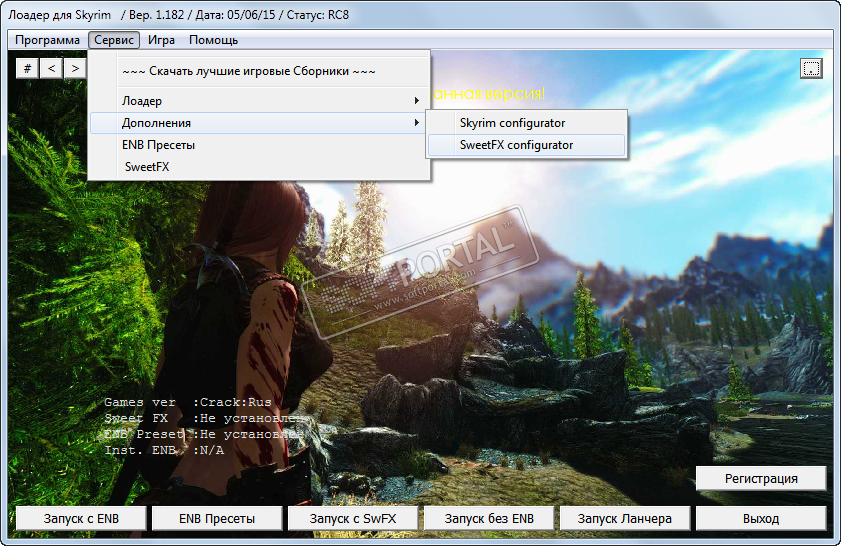
Task: Click Запуск с ENB button
Action: 81,519
